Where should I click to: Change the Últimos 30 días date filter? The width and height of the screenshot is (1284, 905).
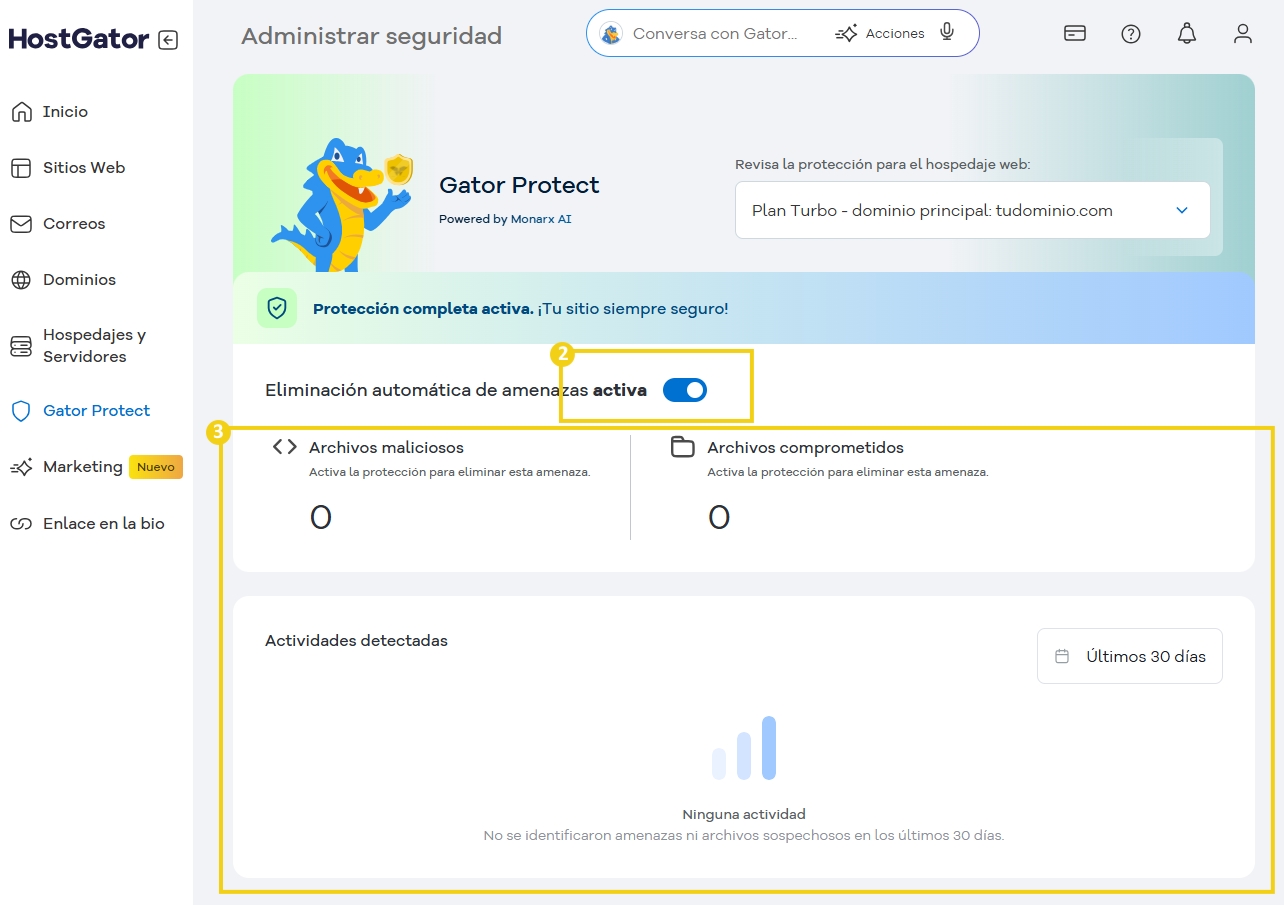[x=1129, y=656]
